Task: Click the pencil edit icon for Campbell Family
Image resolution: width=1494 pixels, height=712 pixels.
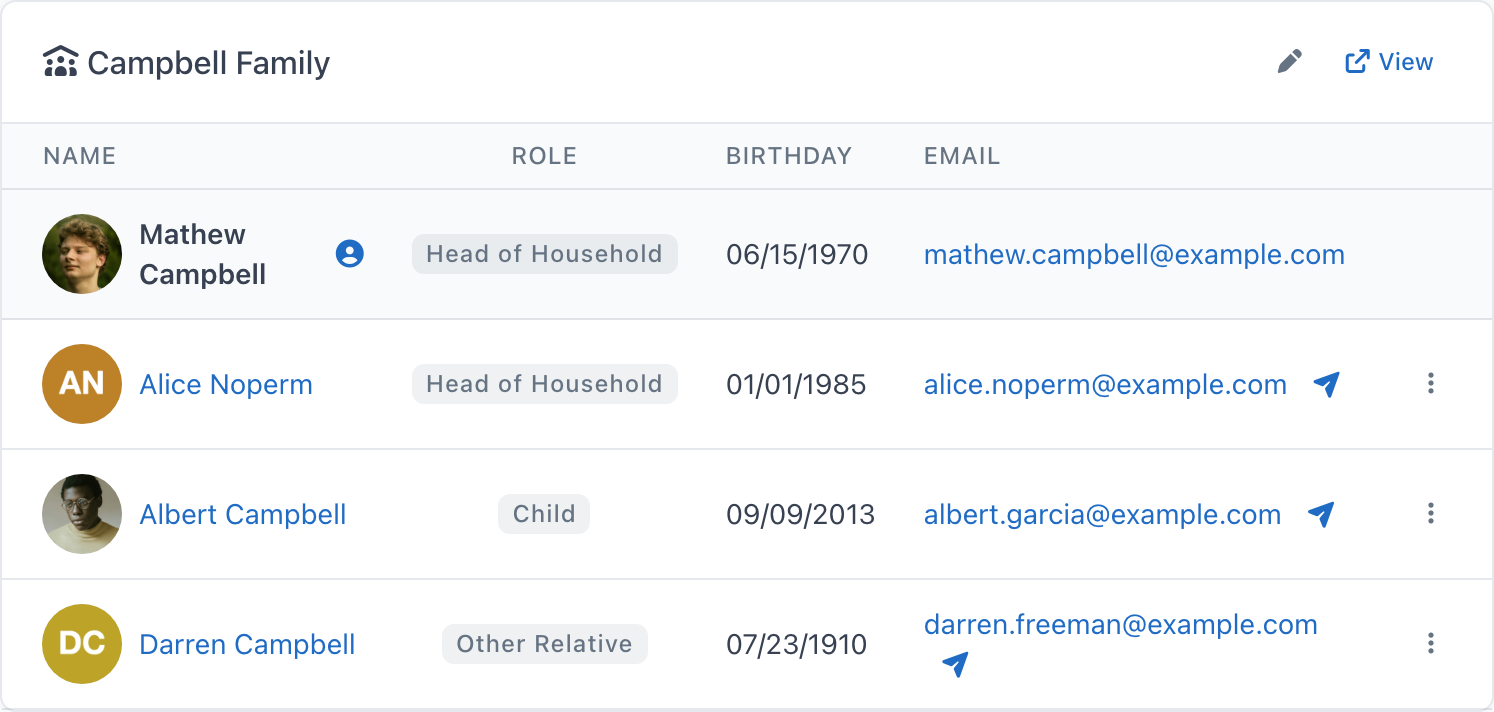Action: click(1290, 62)
